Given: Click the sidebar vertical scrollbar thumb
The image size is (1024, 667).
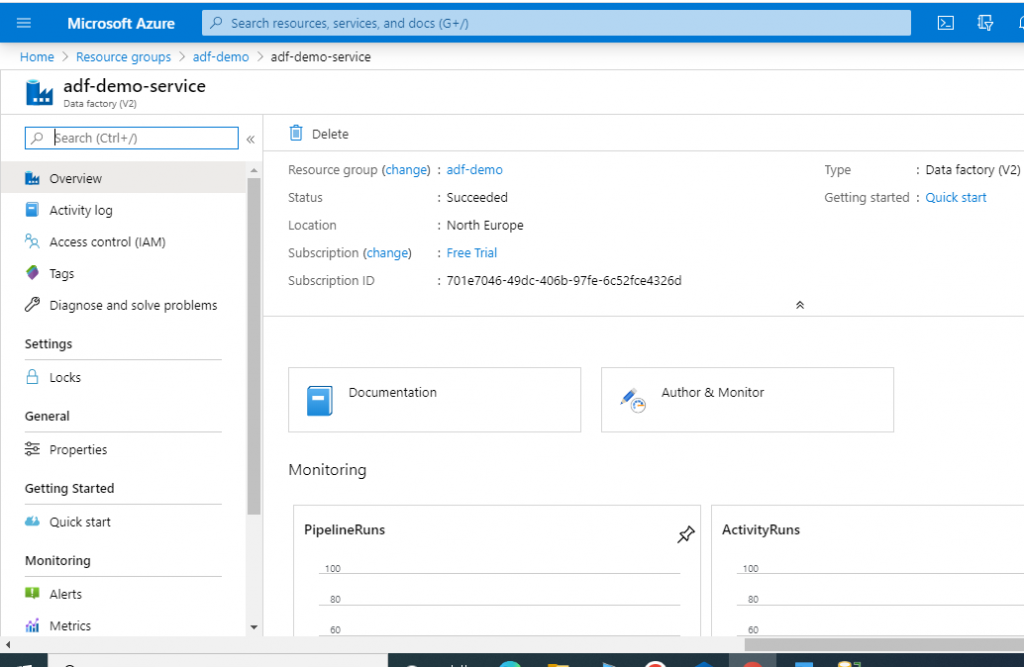Looking at the screenshot, I should click(x=254, y=346).
